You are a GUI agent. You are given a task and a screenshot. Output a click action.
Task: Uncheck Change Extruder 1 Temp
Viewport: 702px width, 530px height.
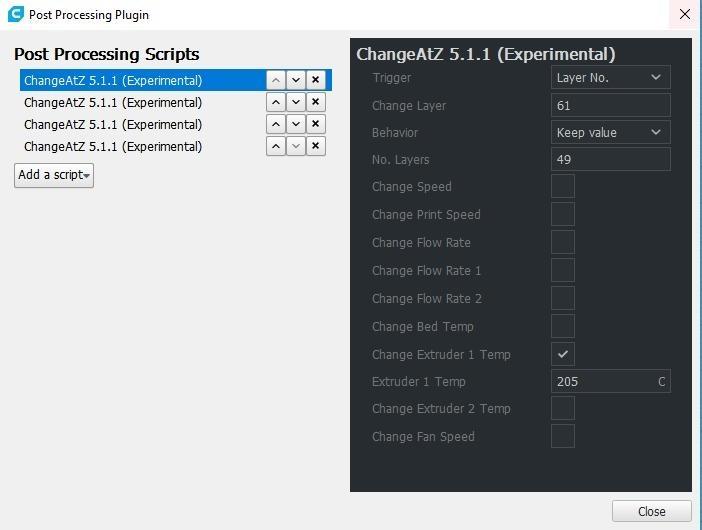point(563,354)
